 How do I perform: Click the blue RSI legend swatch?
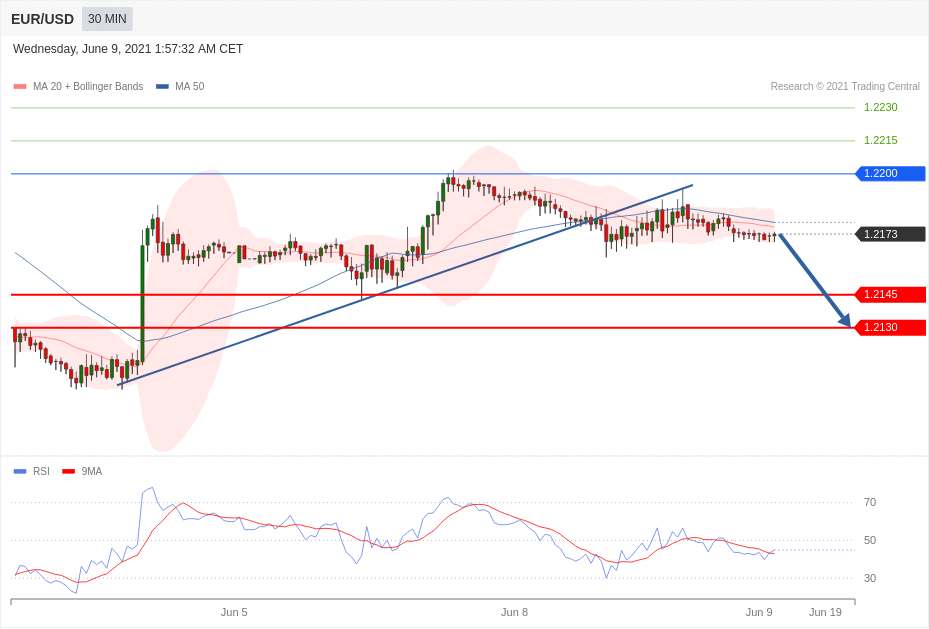coord(20,471)
